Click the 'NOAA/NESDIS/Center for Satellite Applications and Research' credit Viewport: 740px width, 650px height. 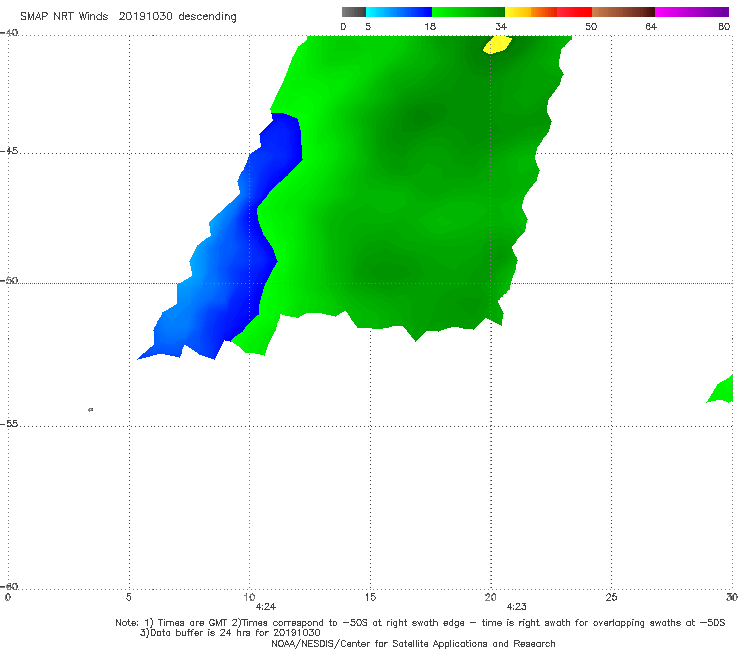[x=413, y=644]
